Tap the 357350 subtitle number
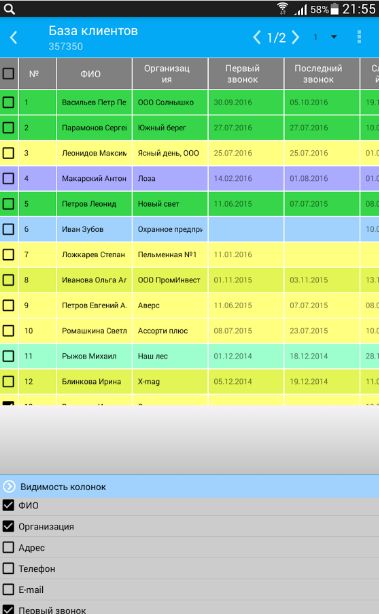This screenshot has height=614, width=379. [x=66, y=47]
